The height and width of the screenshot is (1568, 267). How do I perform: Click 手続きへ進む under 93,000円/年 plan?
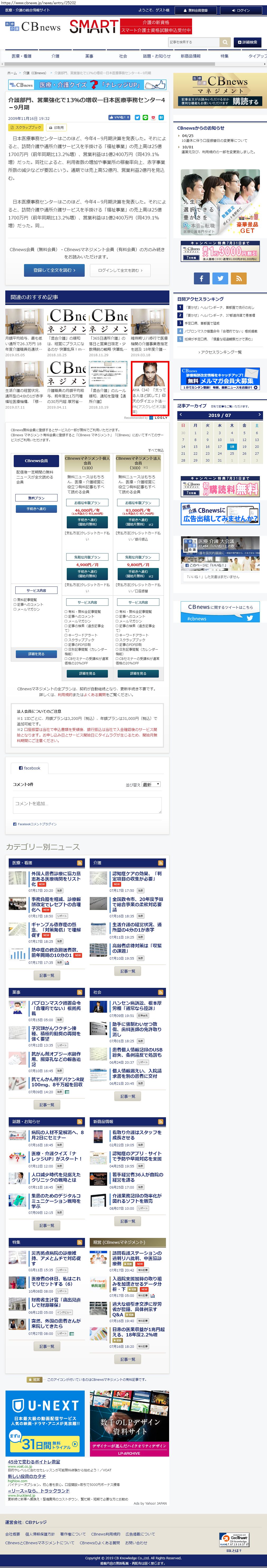pyautogui.click(x=138, y=522)
